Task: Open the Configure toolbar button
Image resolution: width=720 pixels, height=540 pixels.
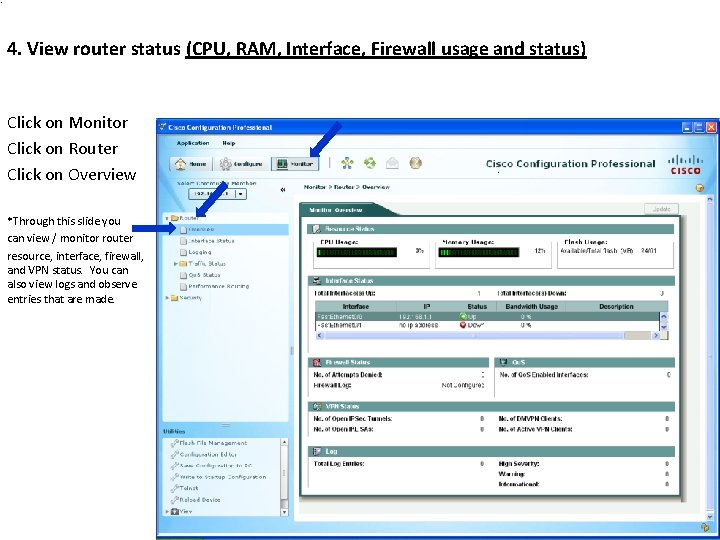Action: point(241,164)
